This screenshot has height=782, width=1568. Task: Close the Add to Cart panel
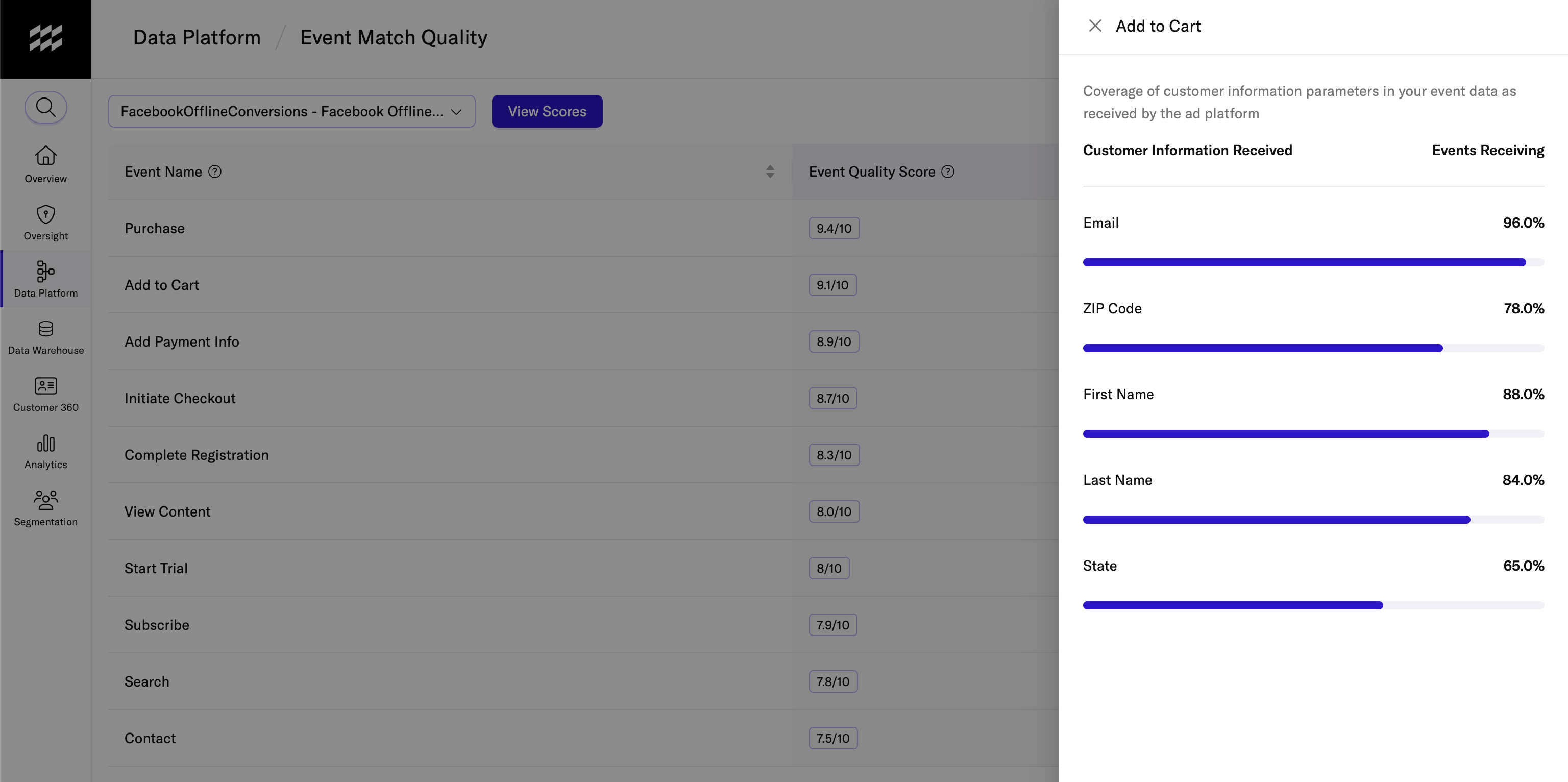click(x=1094, y=26)
